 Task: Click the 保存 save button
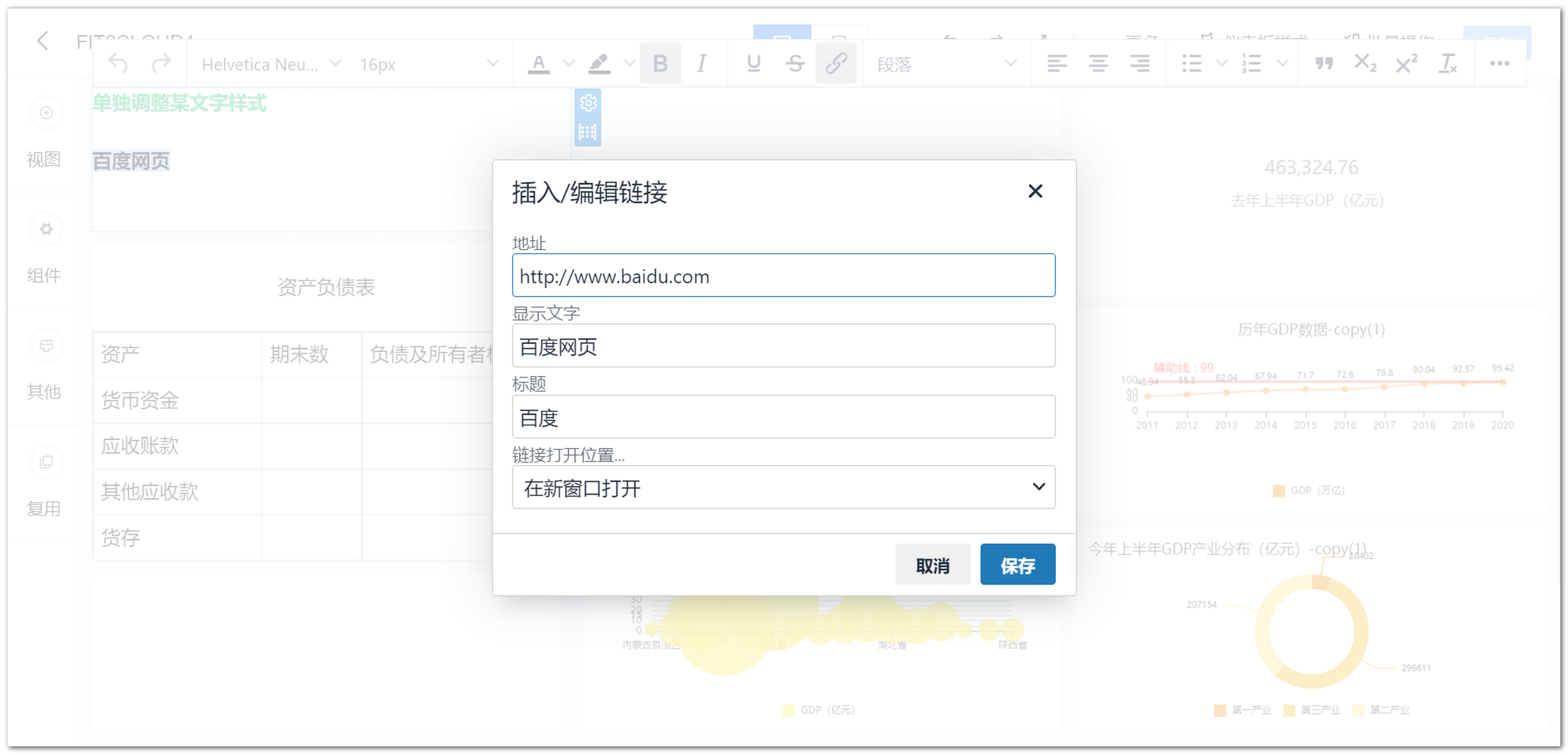[x=1018, y=565]
